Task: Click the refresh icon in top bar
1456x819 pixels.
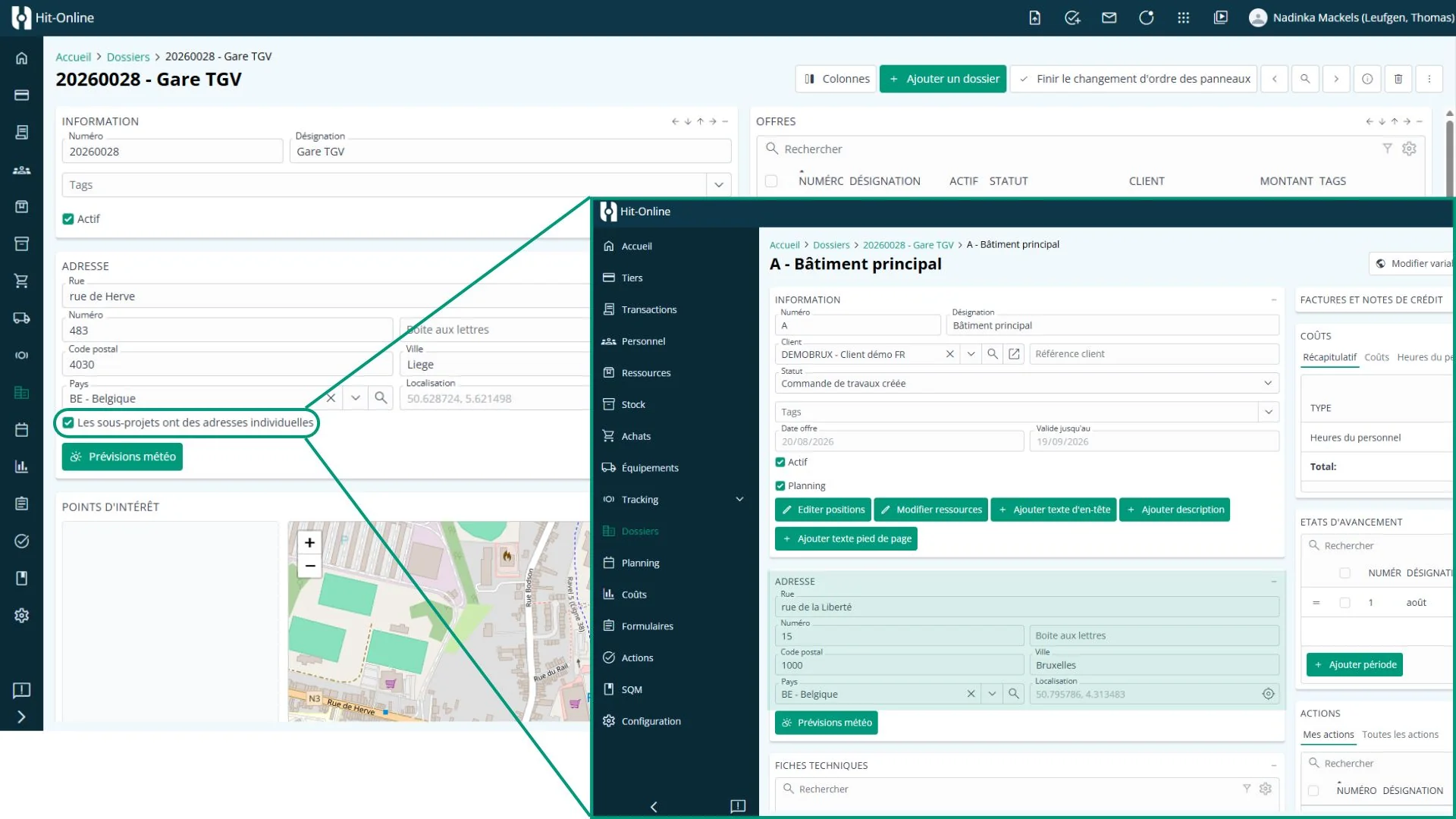Action: point(1146,17)
